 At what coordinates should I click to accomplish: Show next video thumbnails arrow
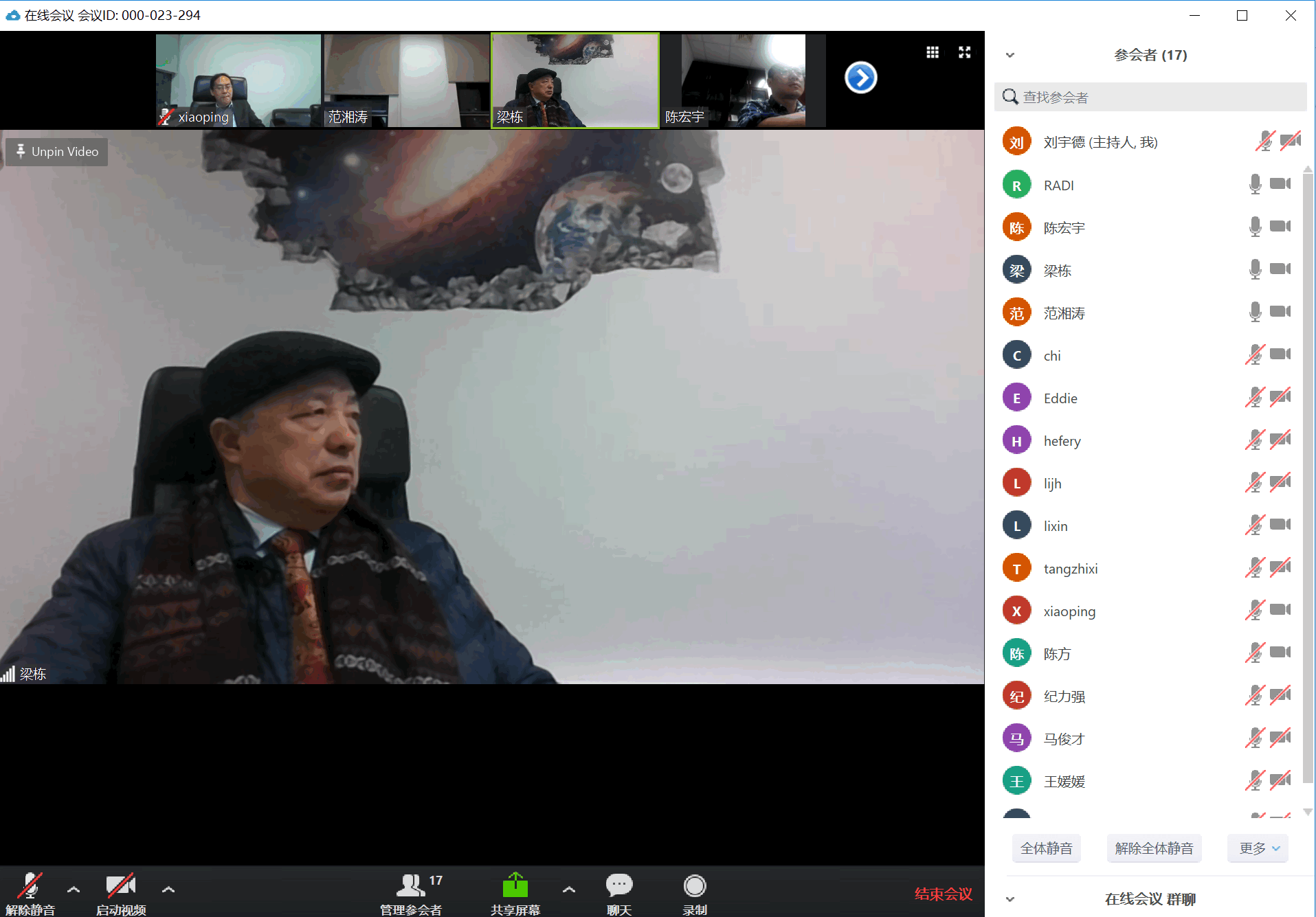860,78
